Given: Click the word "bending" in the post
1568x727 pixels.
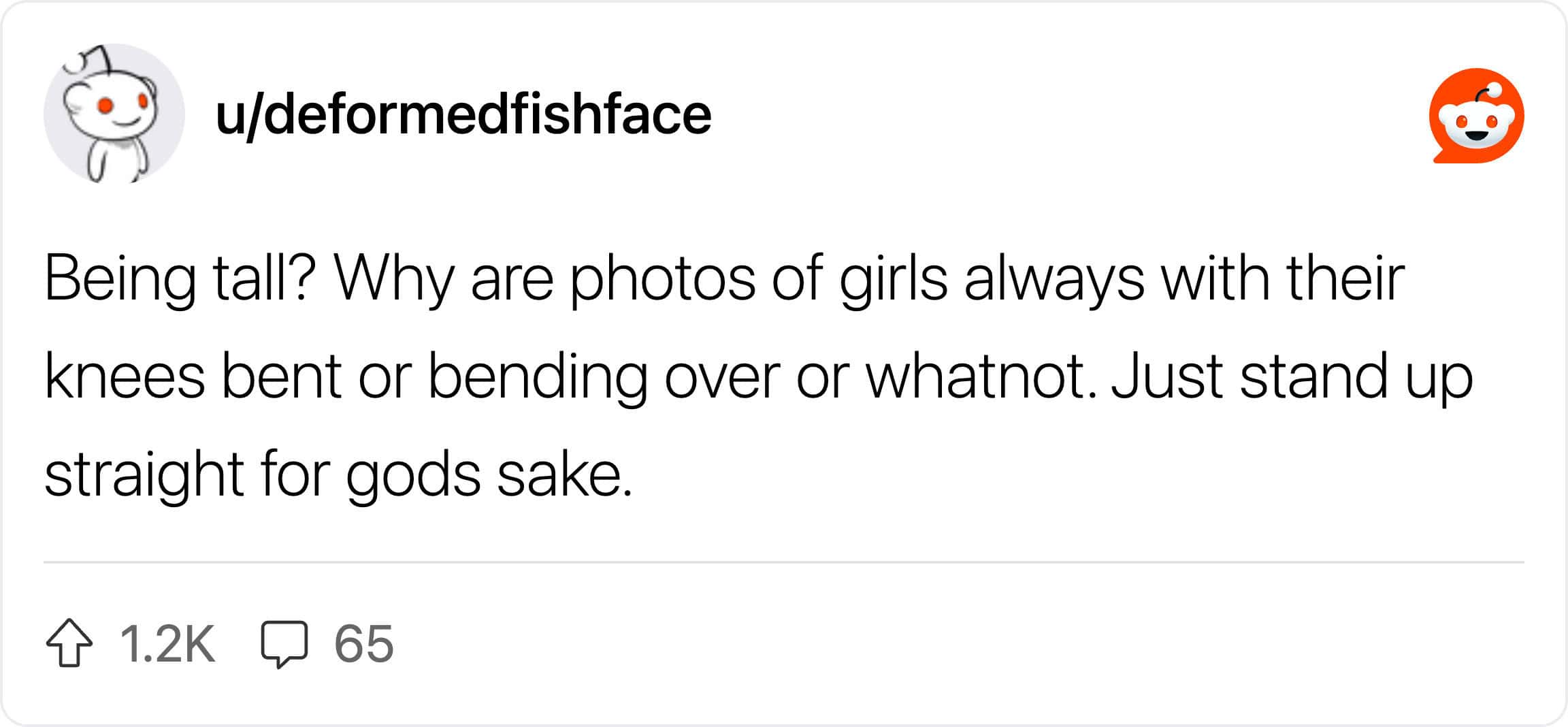Looking at the screenshot, I should tap(538, 376).
